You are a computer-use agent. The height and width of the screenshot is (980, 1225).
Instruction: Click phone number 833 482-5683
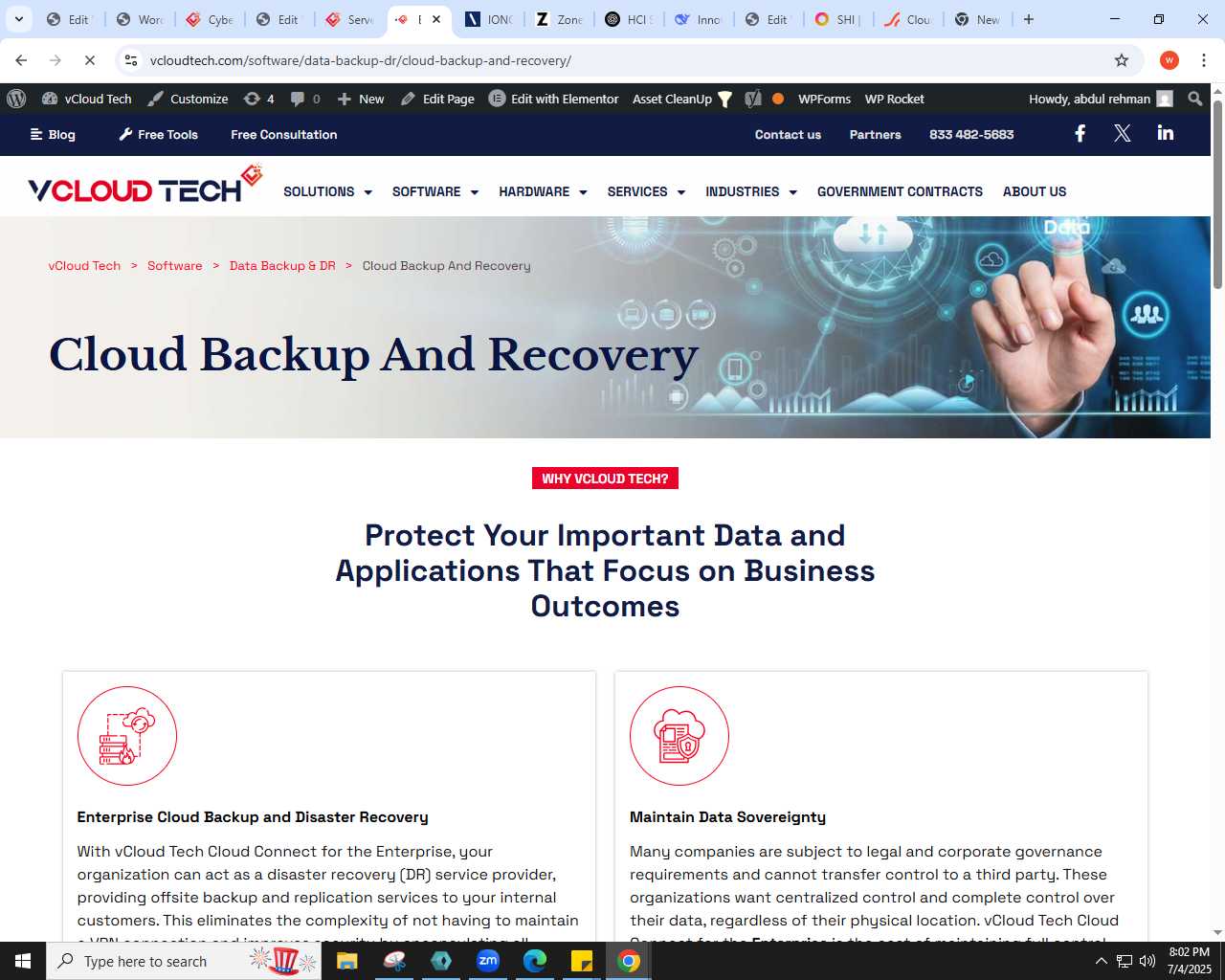[x=971, y=135]
